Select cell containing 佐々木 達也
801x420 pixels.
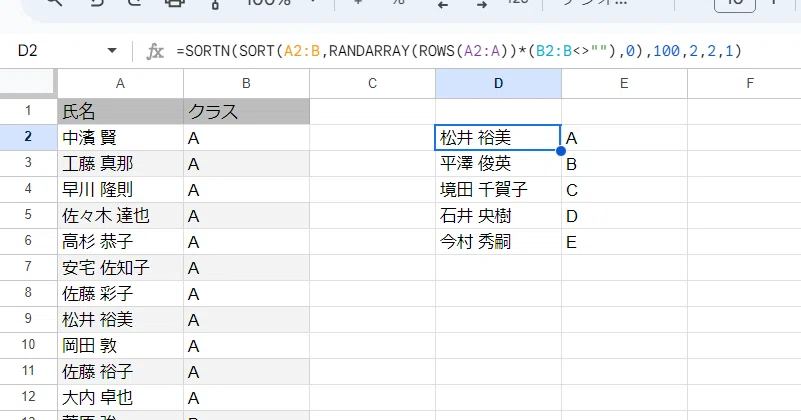pyautogui.click(x=120, y=215)
